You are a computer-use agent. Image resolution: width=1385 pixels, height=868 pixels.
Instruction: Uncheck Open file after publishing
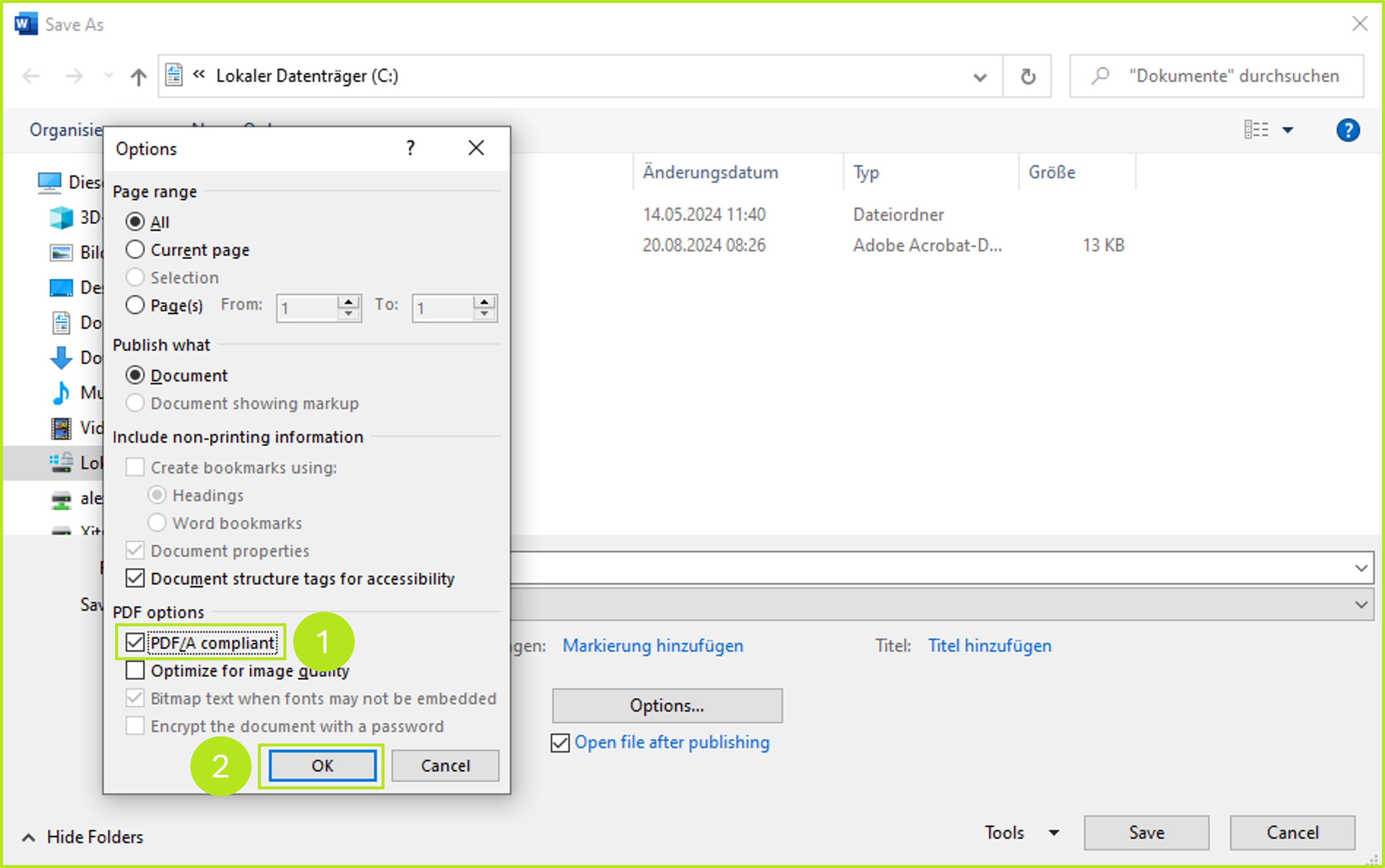point(560,742)
